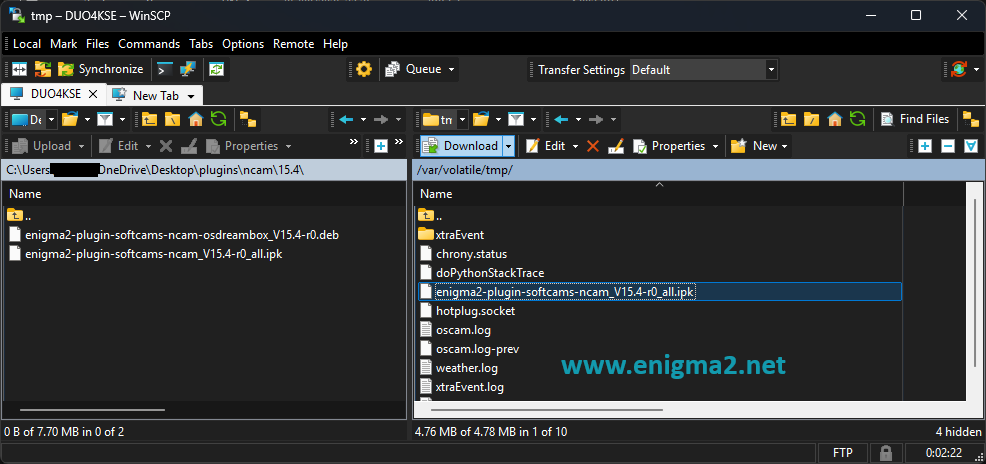Click local panel filter icon

[x=104, y=119]
